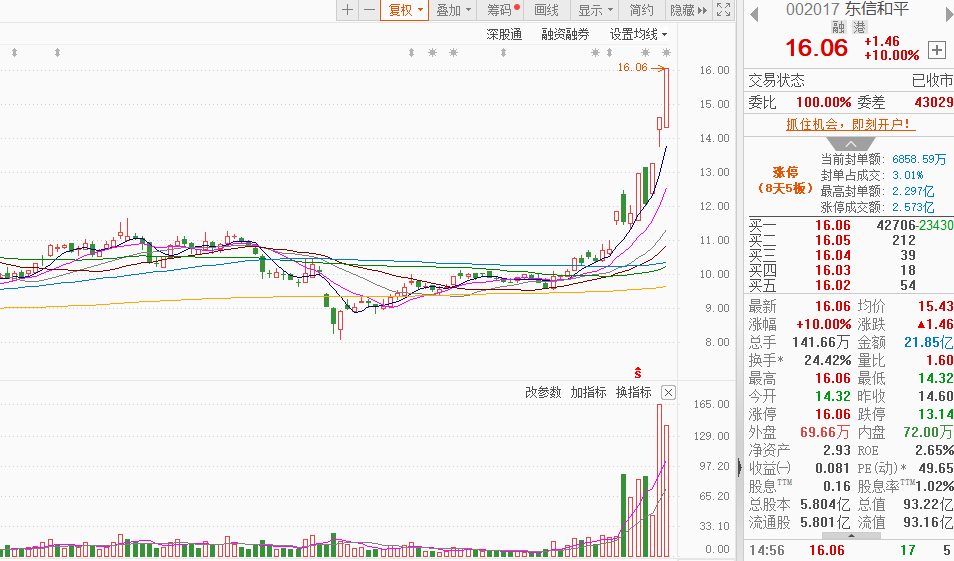Select the 买四 bid row at 16.03
This screenshot has width=954, height=561.
click(x=850, y=270)
